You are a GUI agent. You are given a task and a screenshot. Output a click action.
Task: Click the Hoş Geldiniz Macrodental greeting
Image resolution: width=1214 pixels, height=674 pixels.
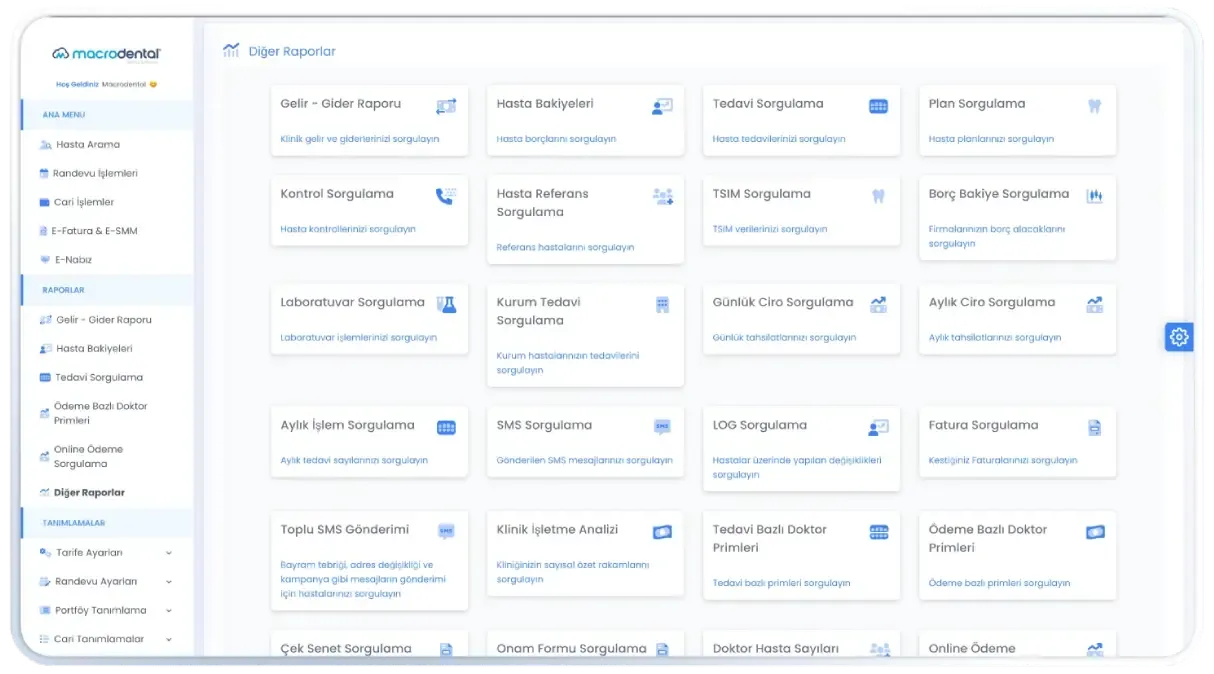[106, 84]
